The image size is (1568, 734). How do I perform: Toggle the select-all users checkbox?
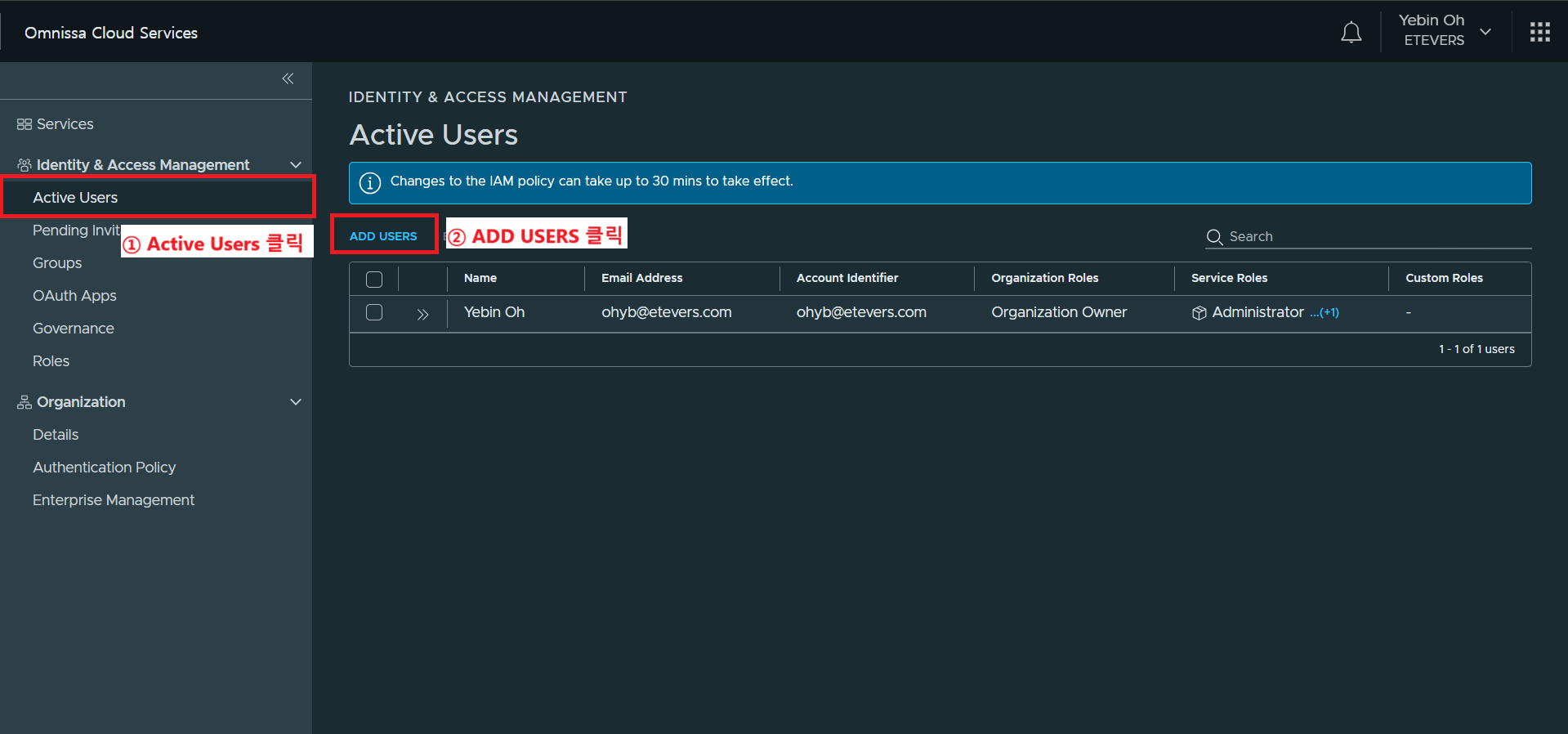[374, 280]
